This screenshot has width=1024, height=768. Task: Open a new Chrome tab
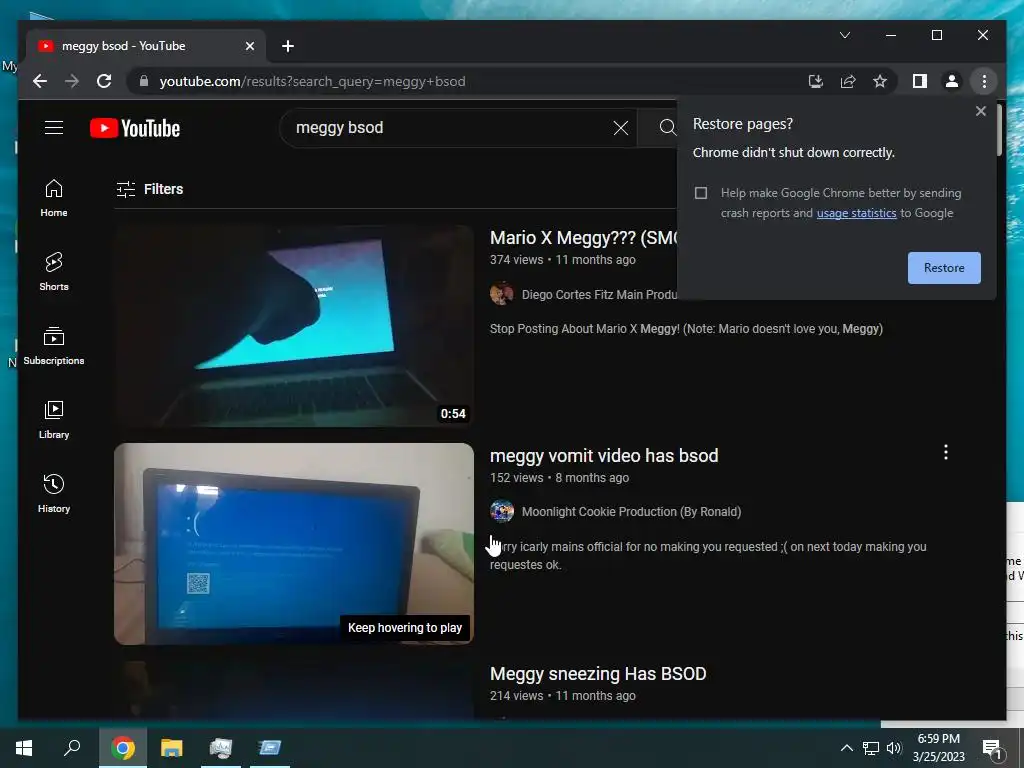click(x=288, y=46)
